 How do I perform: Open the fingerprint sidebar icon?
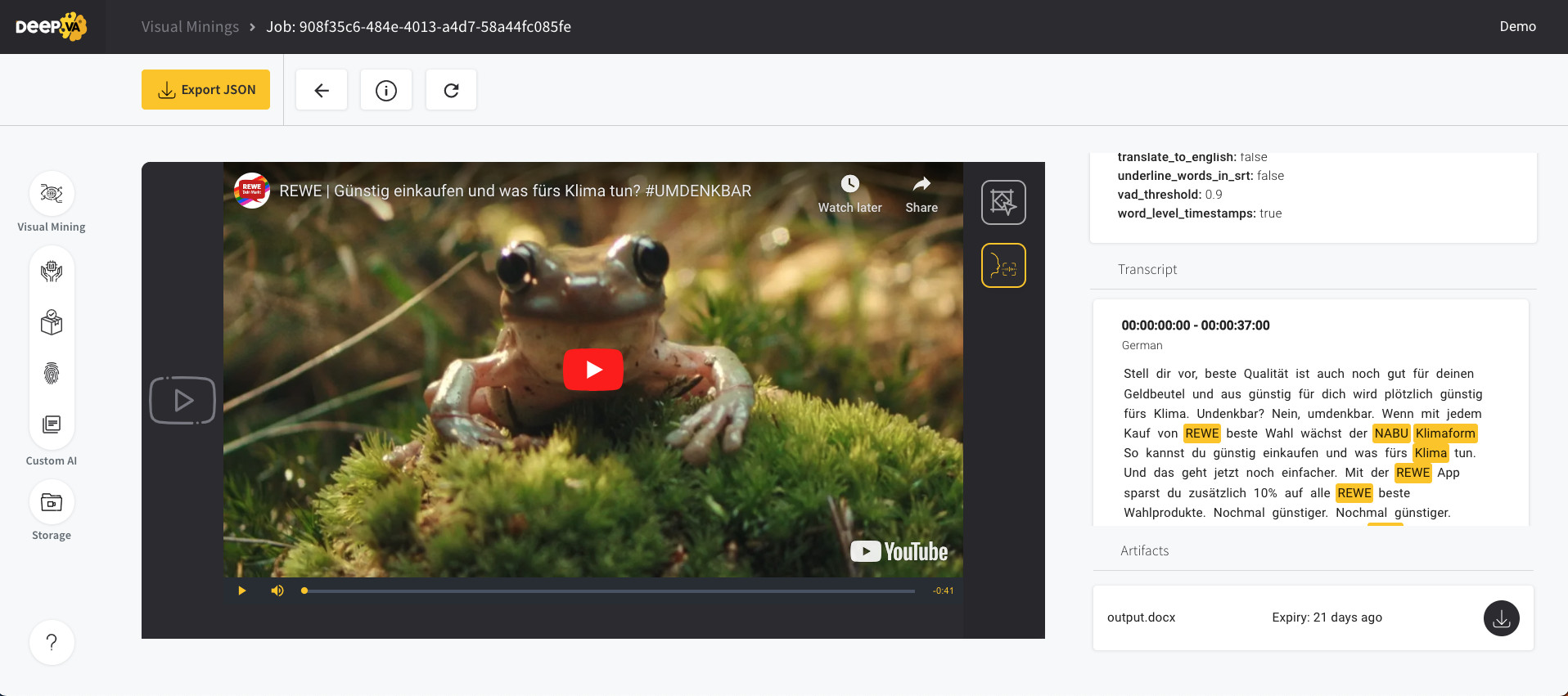coord(52,373)
